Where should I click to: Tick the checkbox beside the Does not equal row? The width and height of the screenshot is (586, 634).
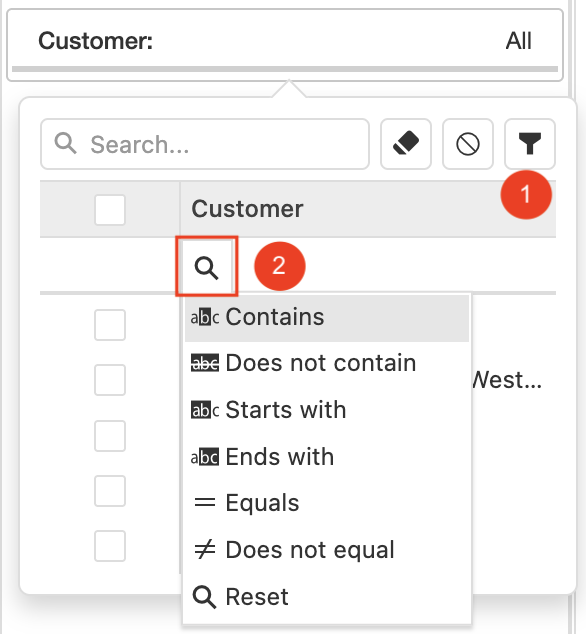click(110, 546)
